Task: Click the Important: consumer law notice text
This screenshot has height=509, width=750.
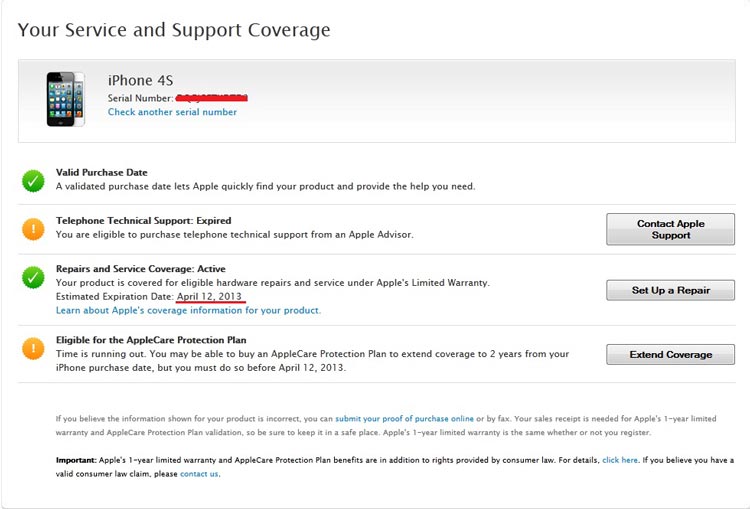Action: [x=395, y=467]
